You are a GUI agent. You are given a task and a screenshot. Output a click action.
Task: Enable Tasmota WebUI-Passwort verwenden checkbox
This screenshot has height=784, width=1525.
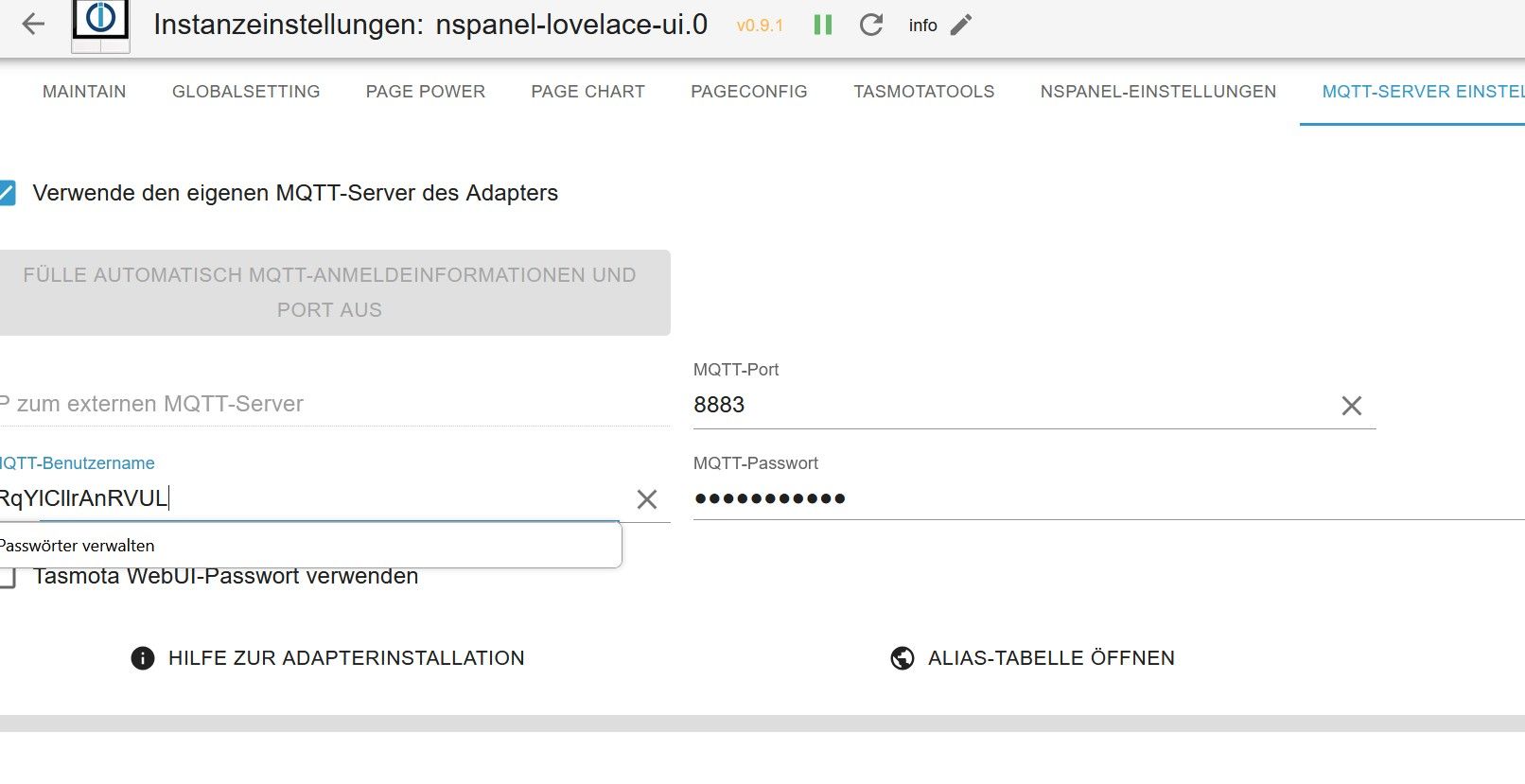9,577
